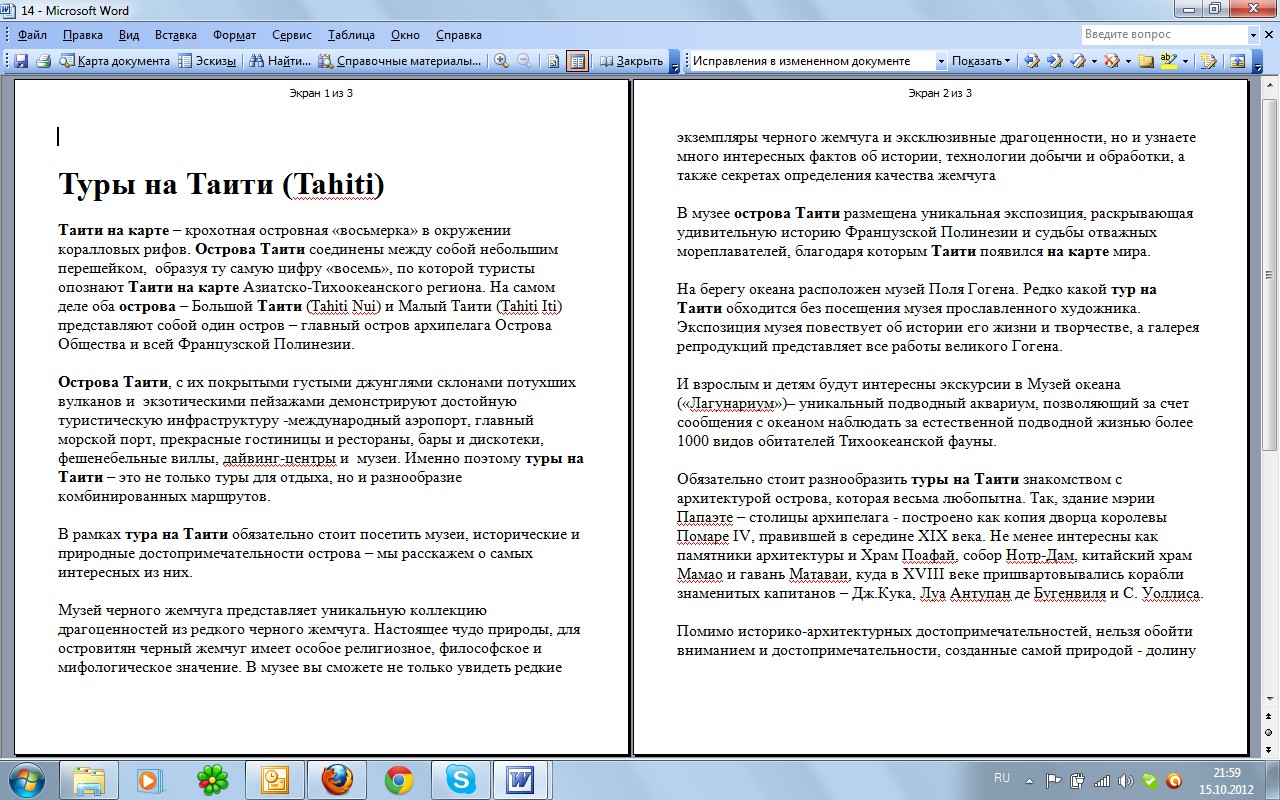The height and width of the screenshot is (800, 1280).
Task: Click the vertical scrollbar thumb
Action: pyautogui.click(x=1270, y=275)
